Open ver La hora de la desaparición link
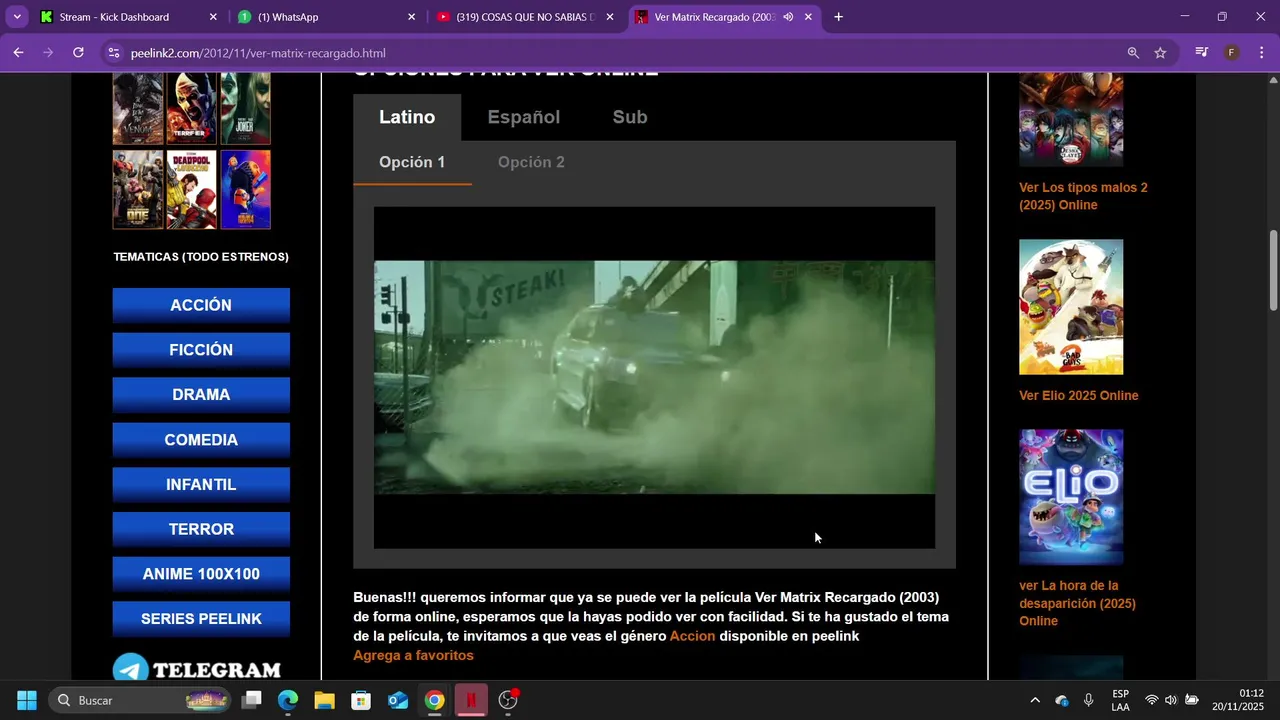This screenshot has width=1280, height=720. point(1077,603)
